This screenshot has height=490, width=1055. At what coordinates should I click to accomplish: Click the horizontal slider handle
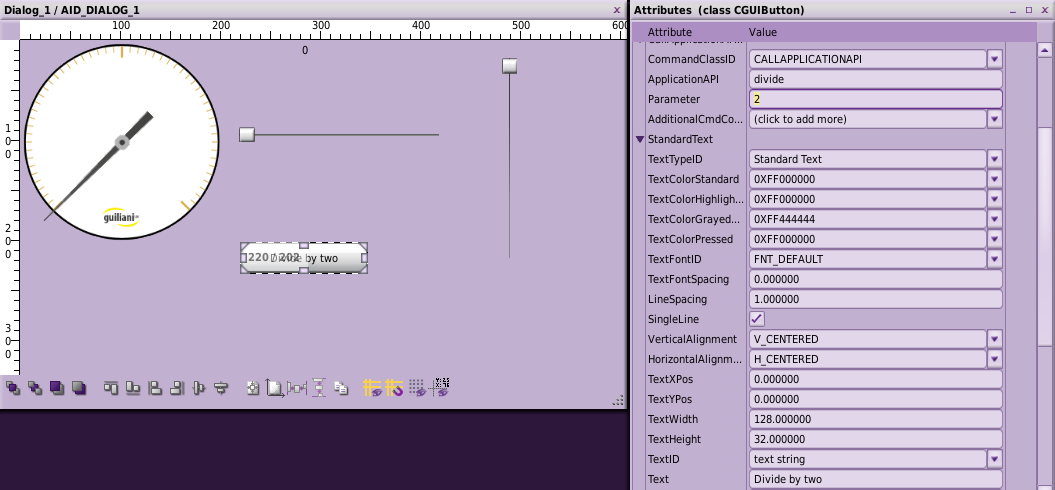(247, 135)
